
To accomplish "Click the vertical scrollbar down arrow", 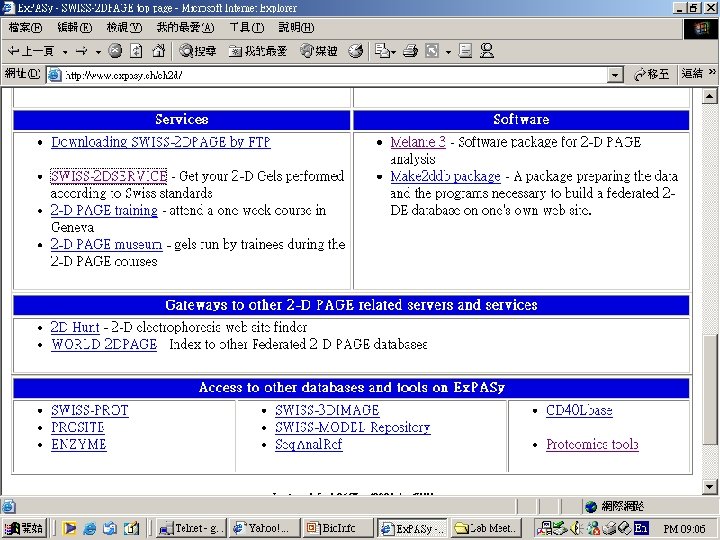I will pyautogui.click(x=710, y=487).
